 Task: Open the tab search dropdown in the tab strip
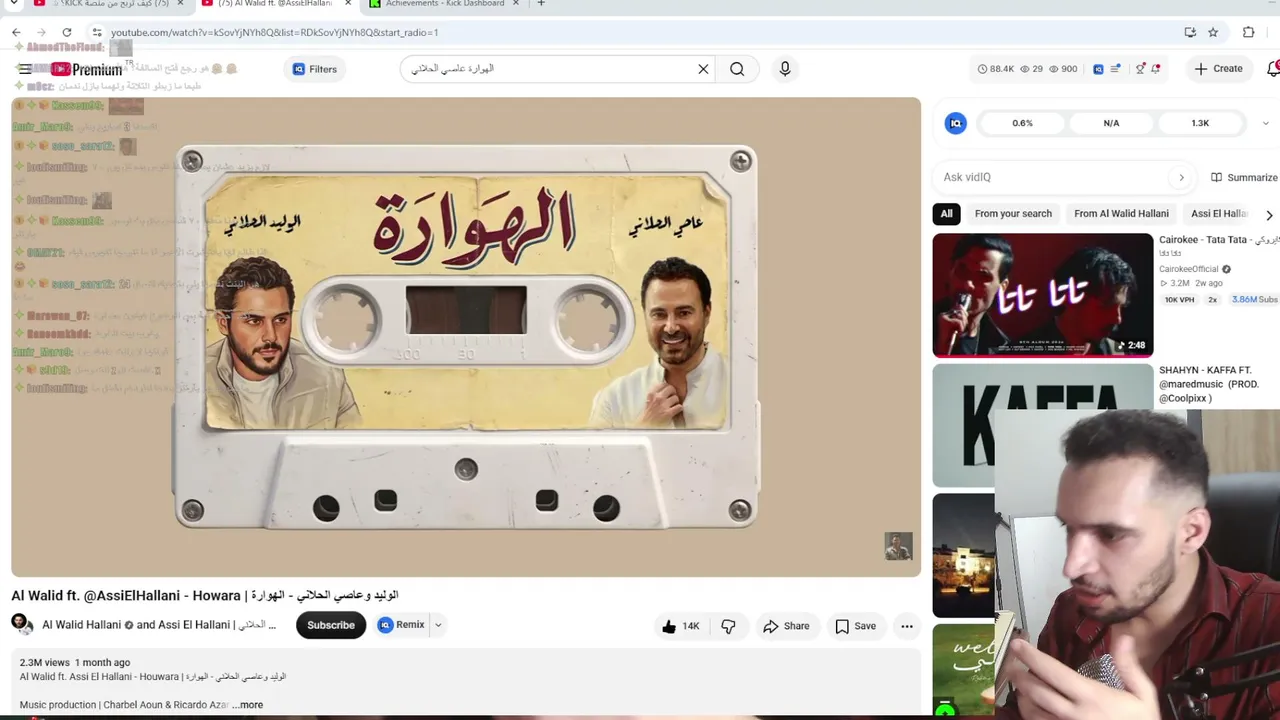tap(14, 4)
